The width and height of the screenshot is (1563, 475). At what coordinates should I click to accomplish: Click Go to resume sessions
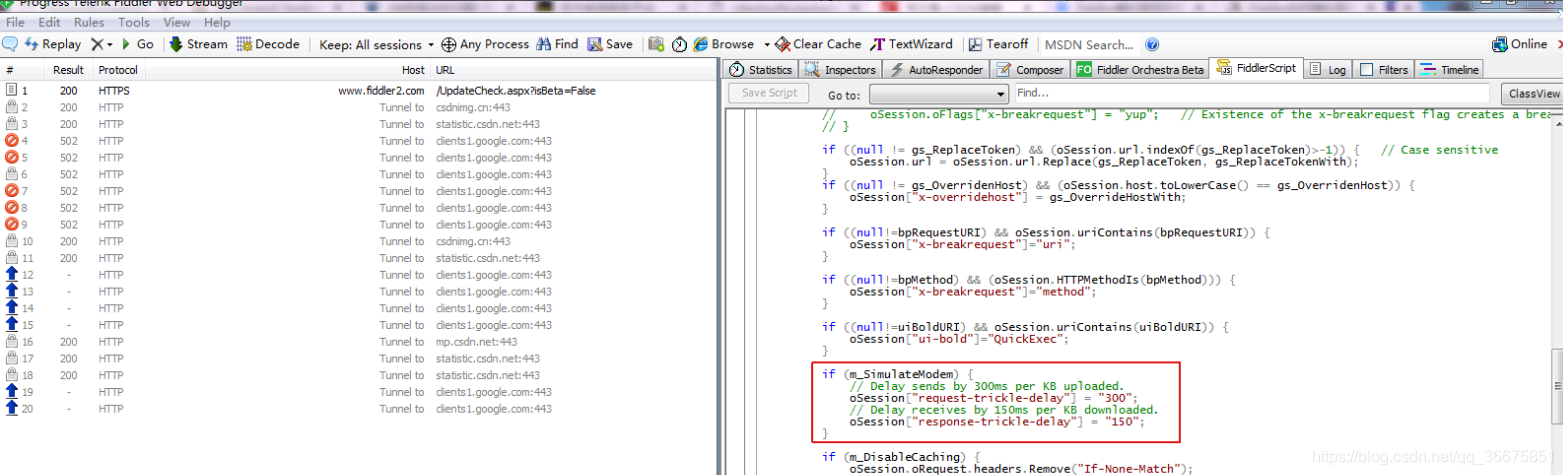138,44
